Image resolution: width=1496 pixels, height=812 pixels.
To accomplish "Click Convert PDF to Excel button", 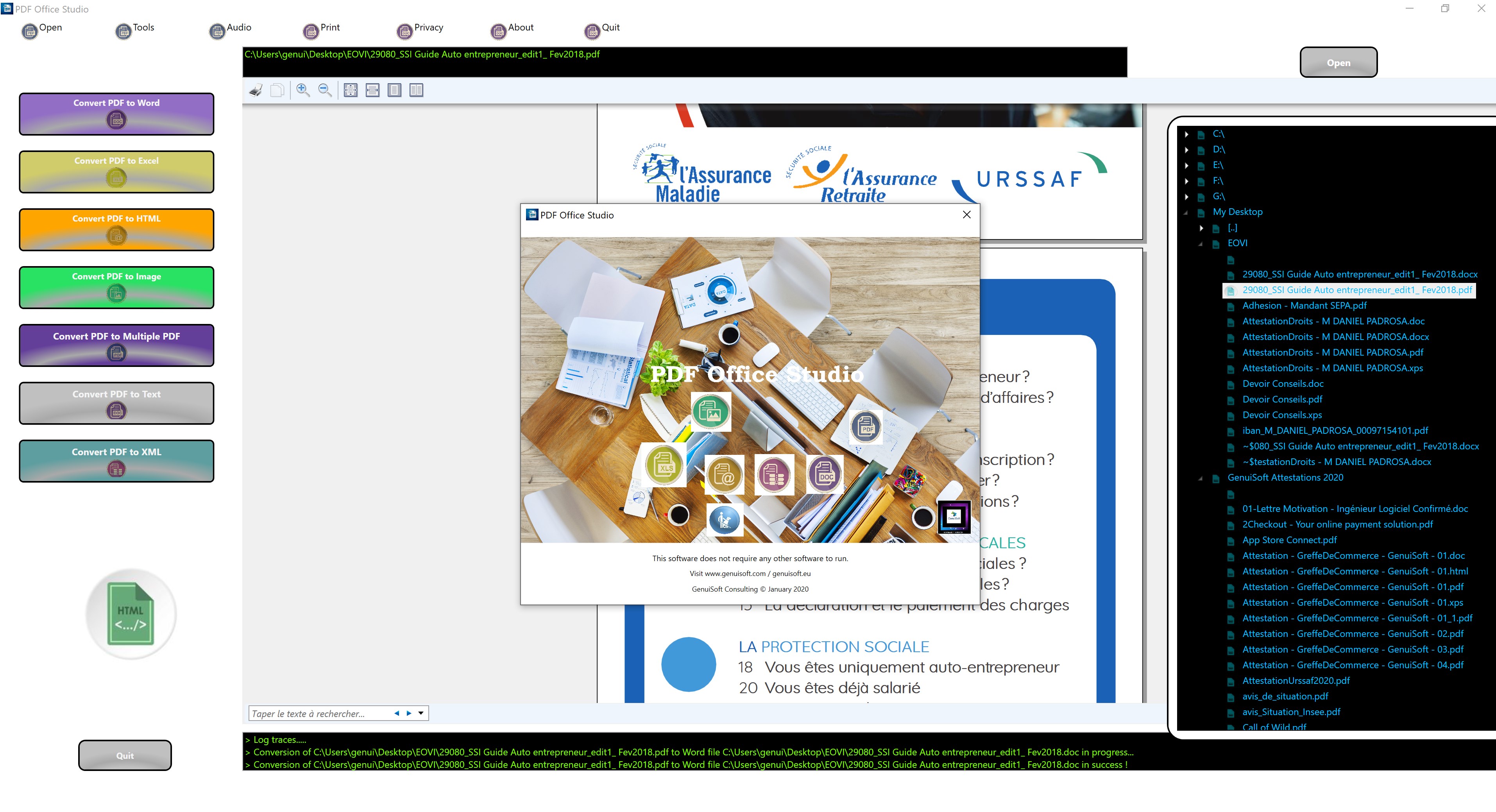I will pos(116,172).
